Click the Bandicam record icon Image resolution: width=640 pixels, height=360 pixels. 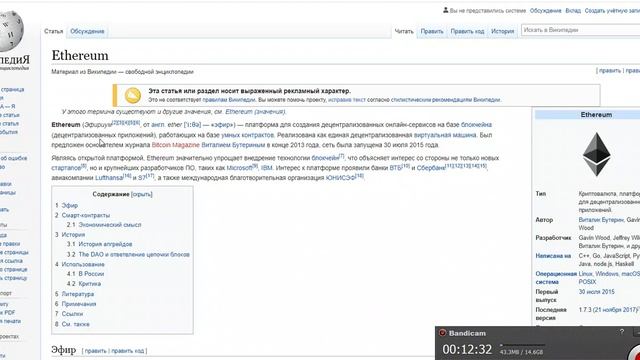click(x=442, y=333)
